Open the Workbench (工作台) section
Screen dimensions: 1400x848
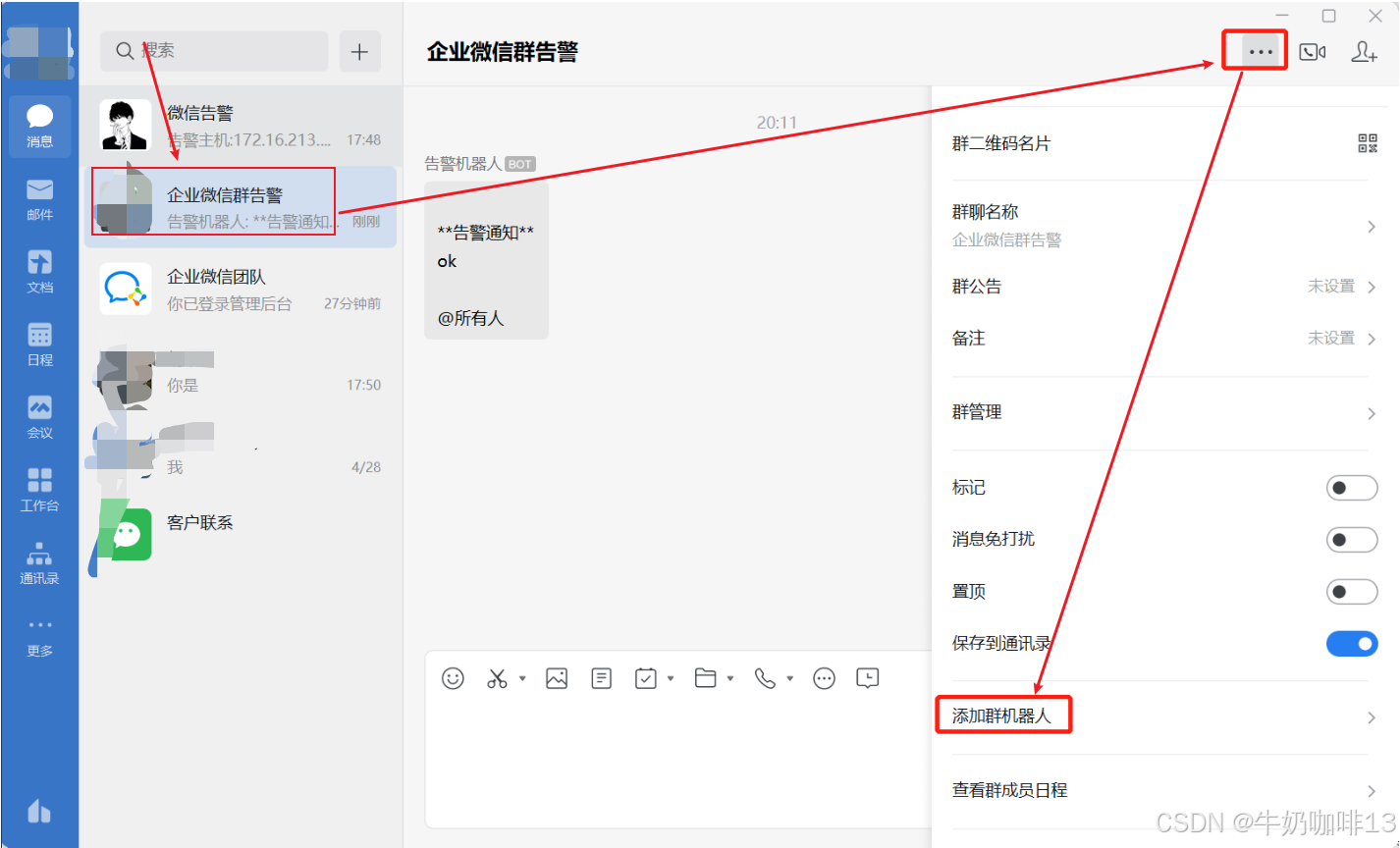point(39,491)
